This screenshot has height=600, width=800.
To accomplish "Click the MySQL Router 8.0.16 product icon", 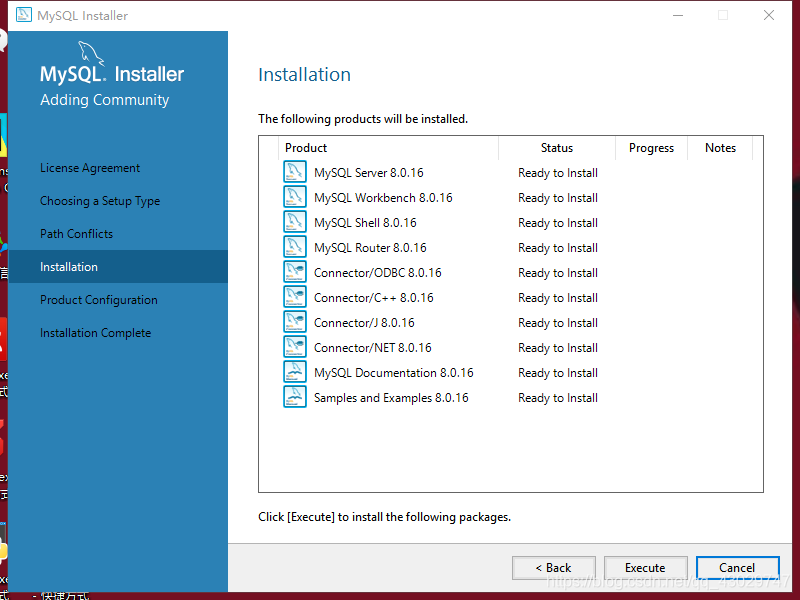I will pyautogui.click(x=295, y=247).
